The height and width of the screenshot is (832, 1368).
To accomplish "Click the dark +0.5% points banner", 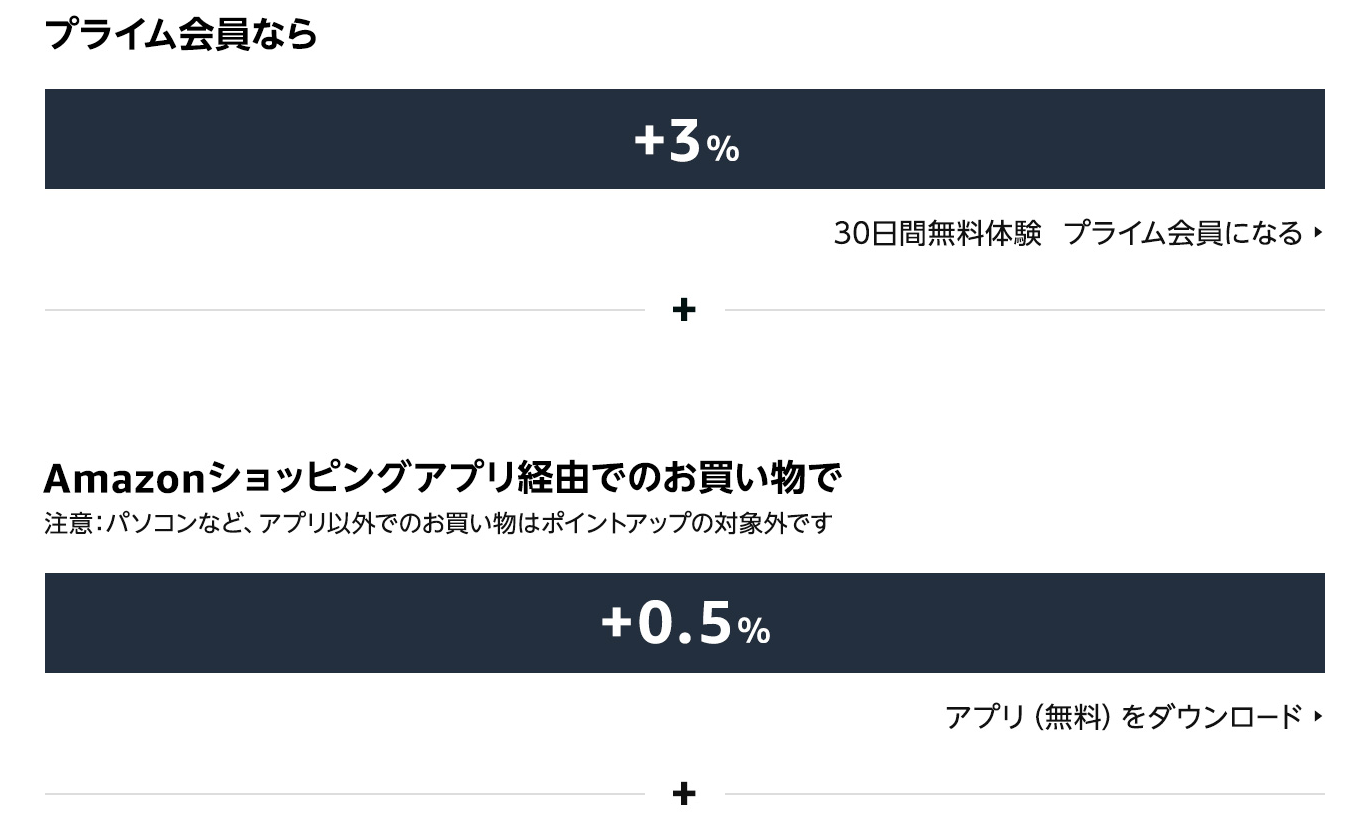I will click(x=400, y=623).
